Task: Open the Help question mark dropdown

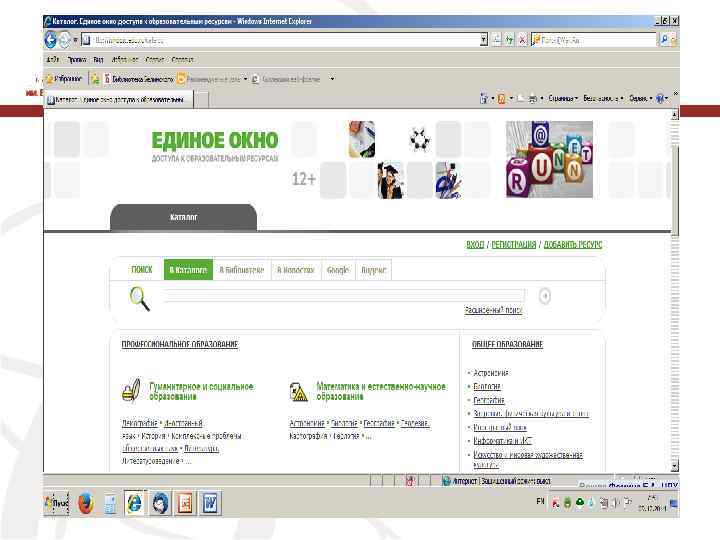Action: pyautogui.click(x=662, y=98)
